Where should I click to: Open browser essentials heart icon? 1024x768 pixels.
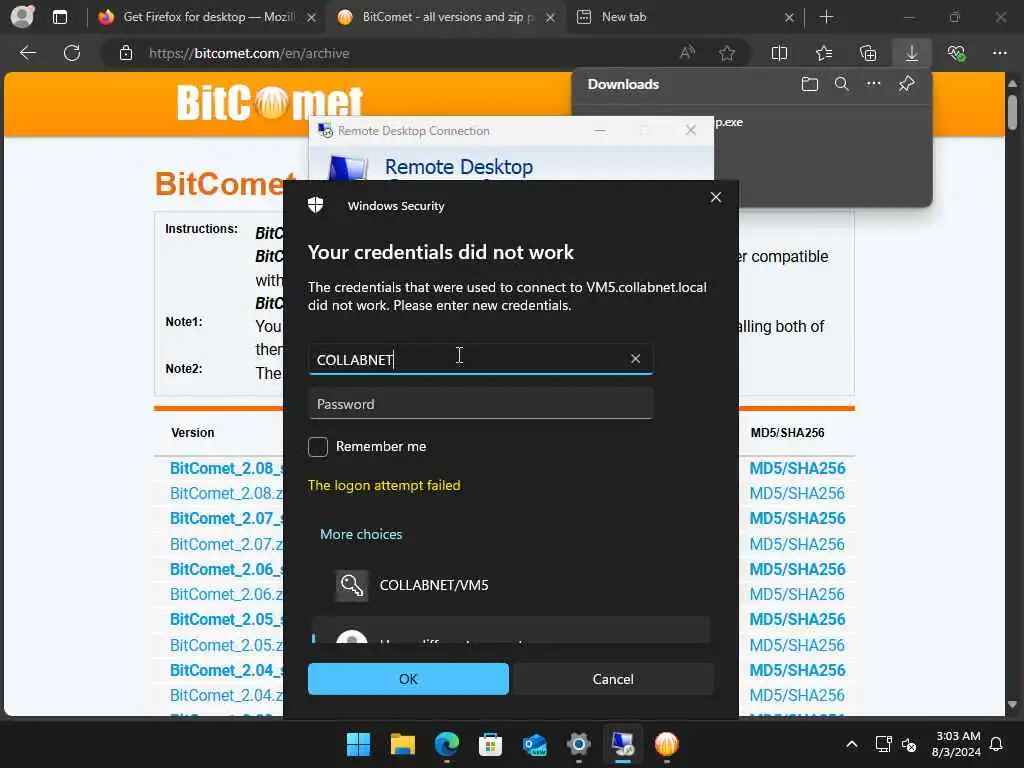coord(956,53)
